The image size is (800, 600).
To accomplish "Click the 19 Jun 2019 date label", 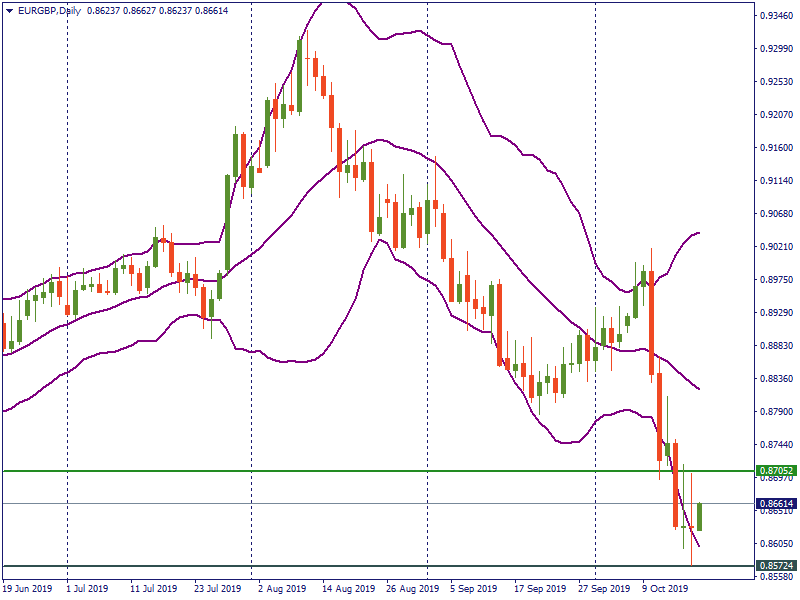I will click(28, 589).
